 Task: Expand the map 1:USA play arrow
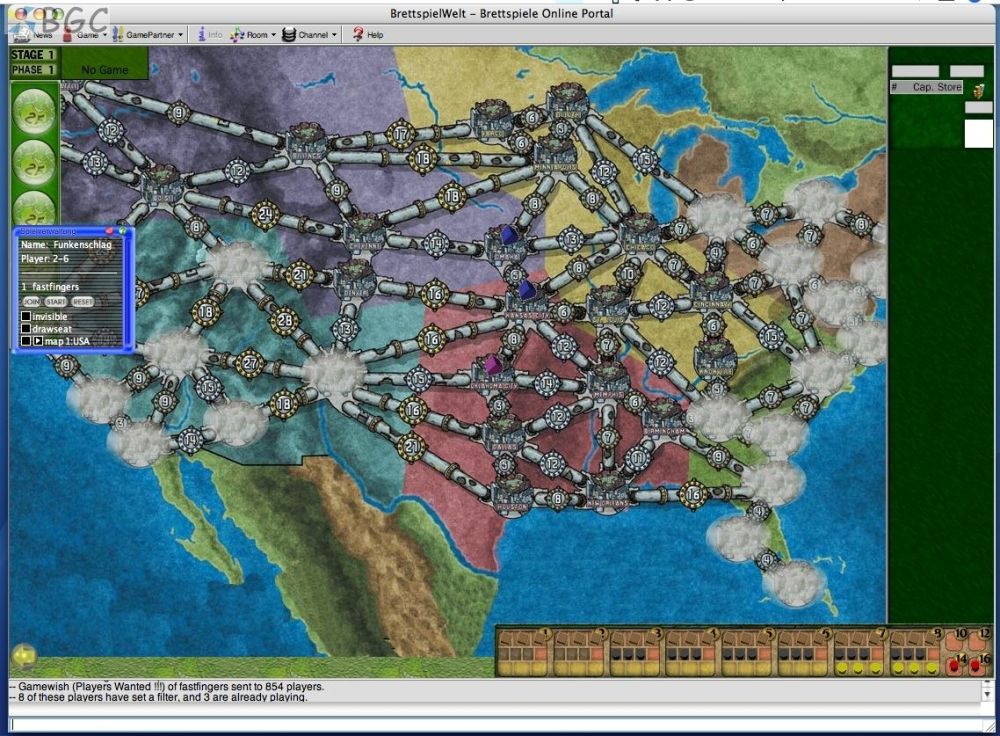tap(38, 341)
